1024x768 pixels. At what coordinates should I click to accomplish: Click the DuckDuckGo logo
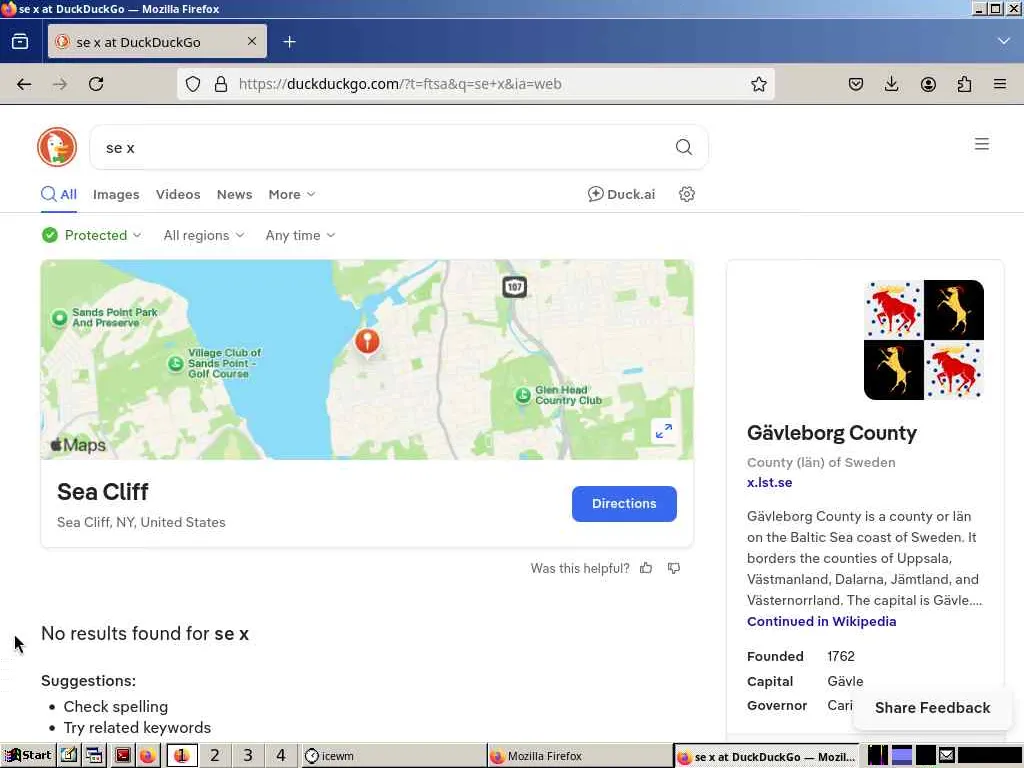click(57, 147)
